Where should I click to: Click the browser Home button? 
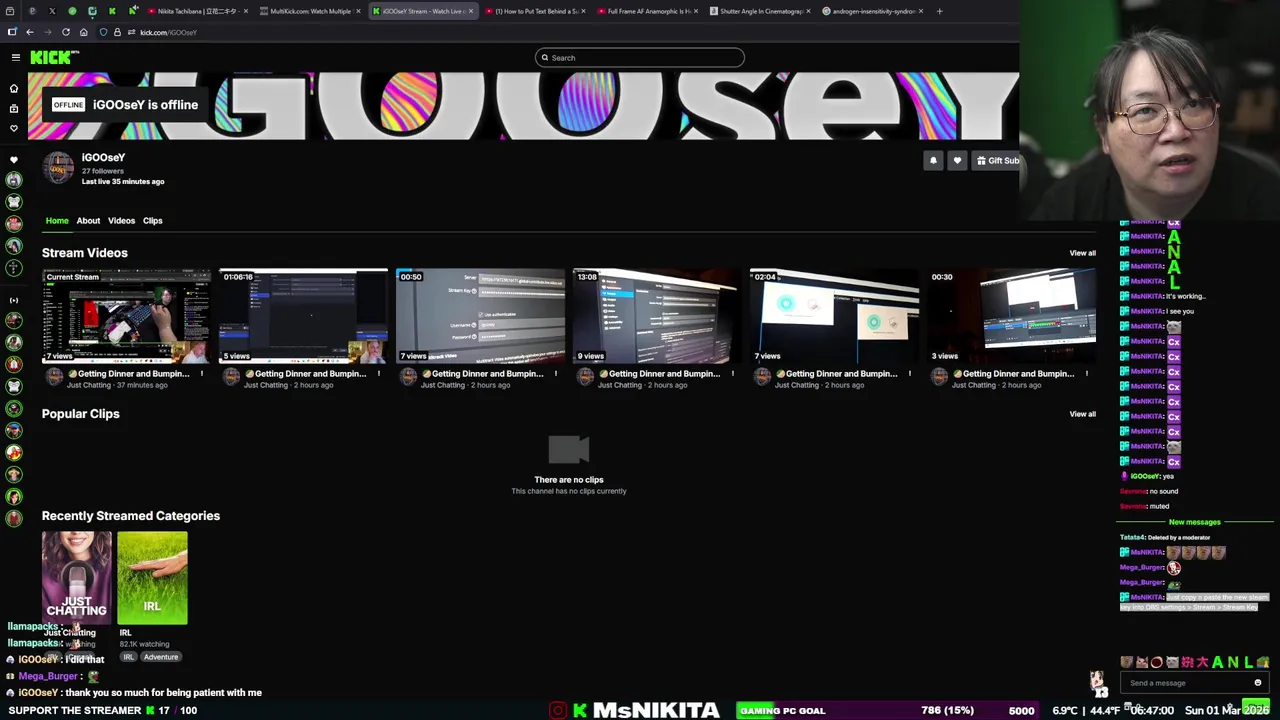(x=83, y=32)
